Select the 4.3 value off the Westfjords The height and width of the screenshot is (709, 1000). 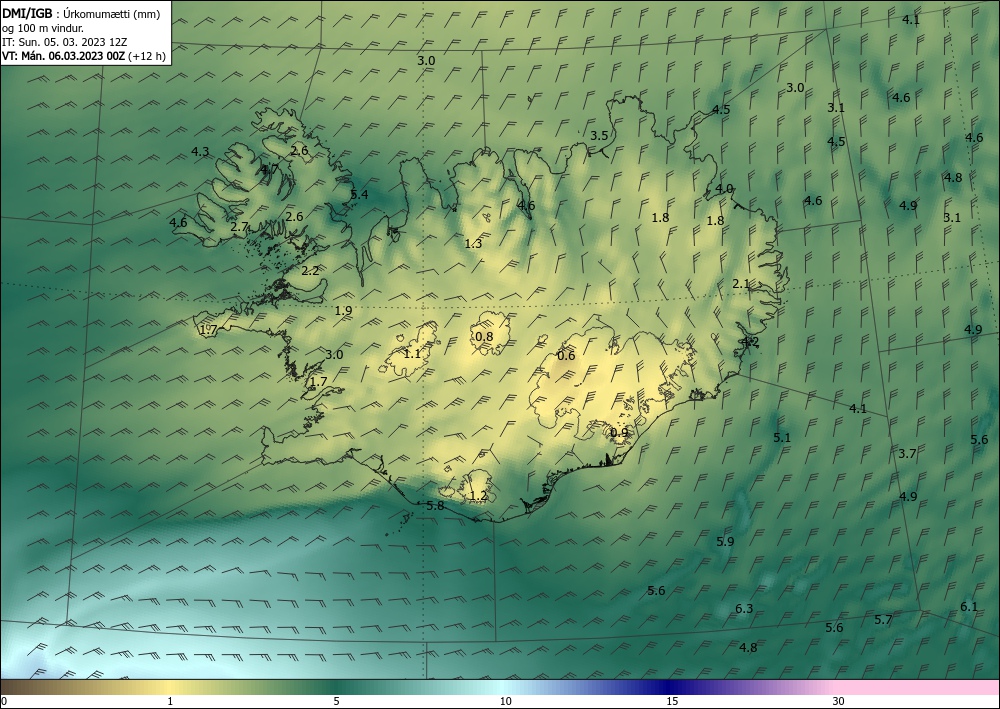[x=200, y=152]
